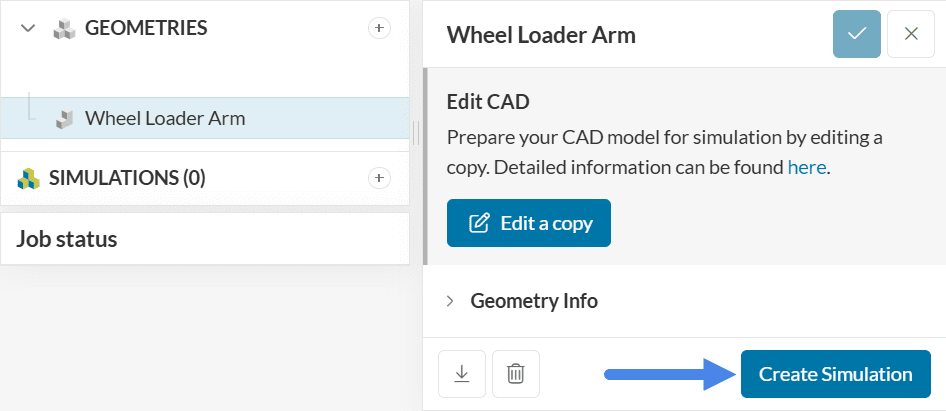
Task: Click the plus icon next to GEOMETRIES
Action: 379,28
